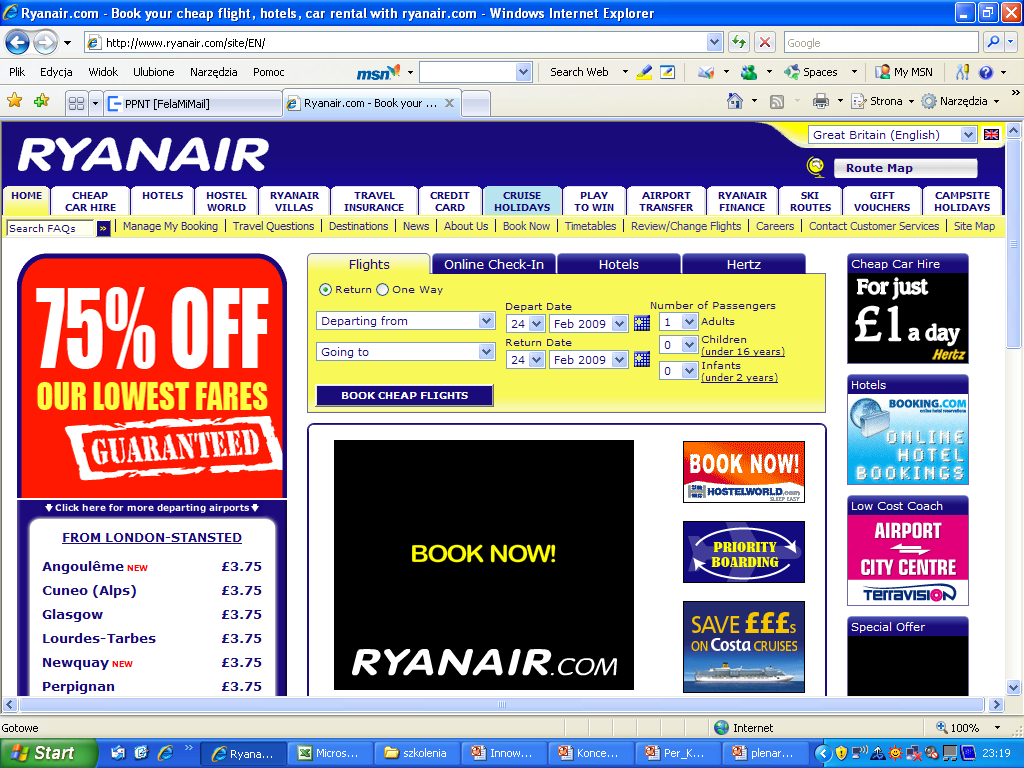Close the Ryanair.com browser tab

449,103
